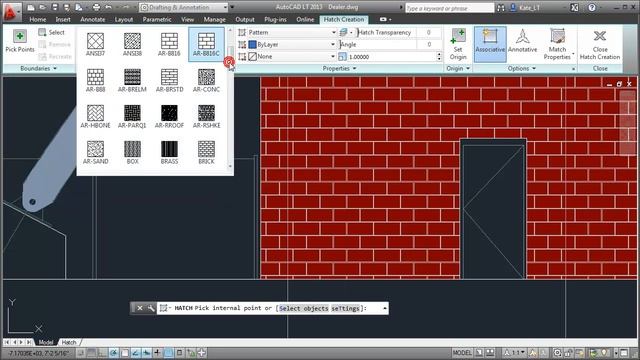The width and height of the screenshot is (640, 360).
Task: Click the Hatch Creation ribbon tab
Action: (x=344, y=19)
